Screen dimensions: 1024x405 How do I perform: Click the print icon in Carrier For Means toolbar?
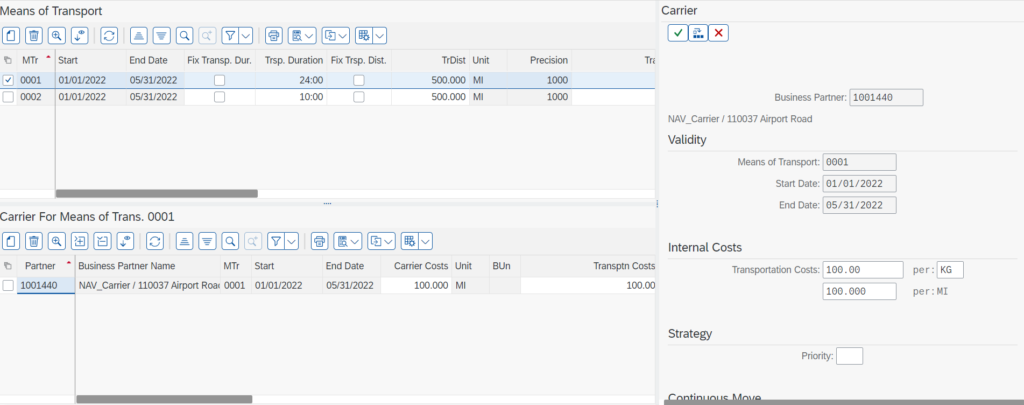[x=319, y=241]
